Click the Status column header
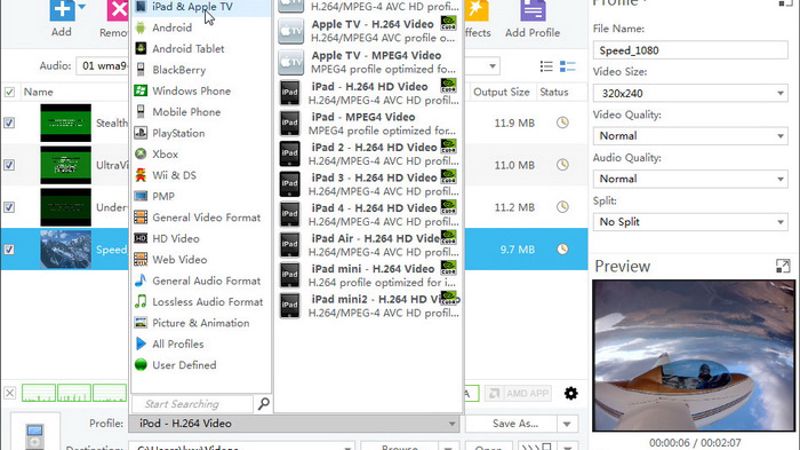The image size is (800, 450). (x=554, y=92)
